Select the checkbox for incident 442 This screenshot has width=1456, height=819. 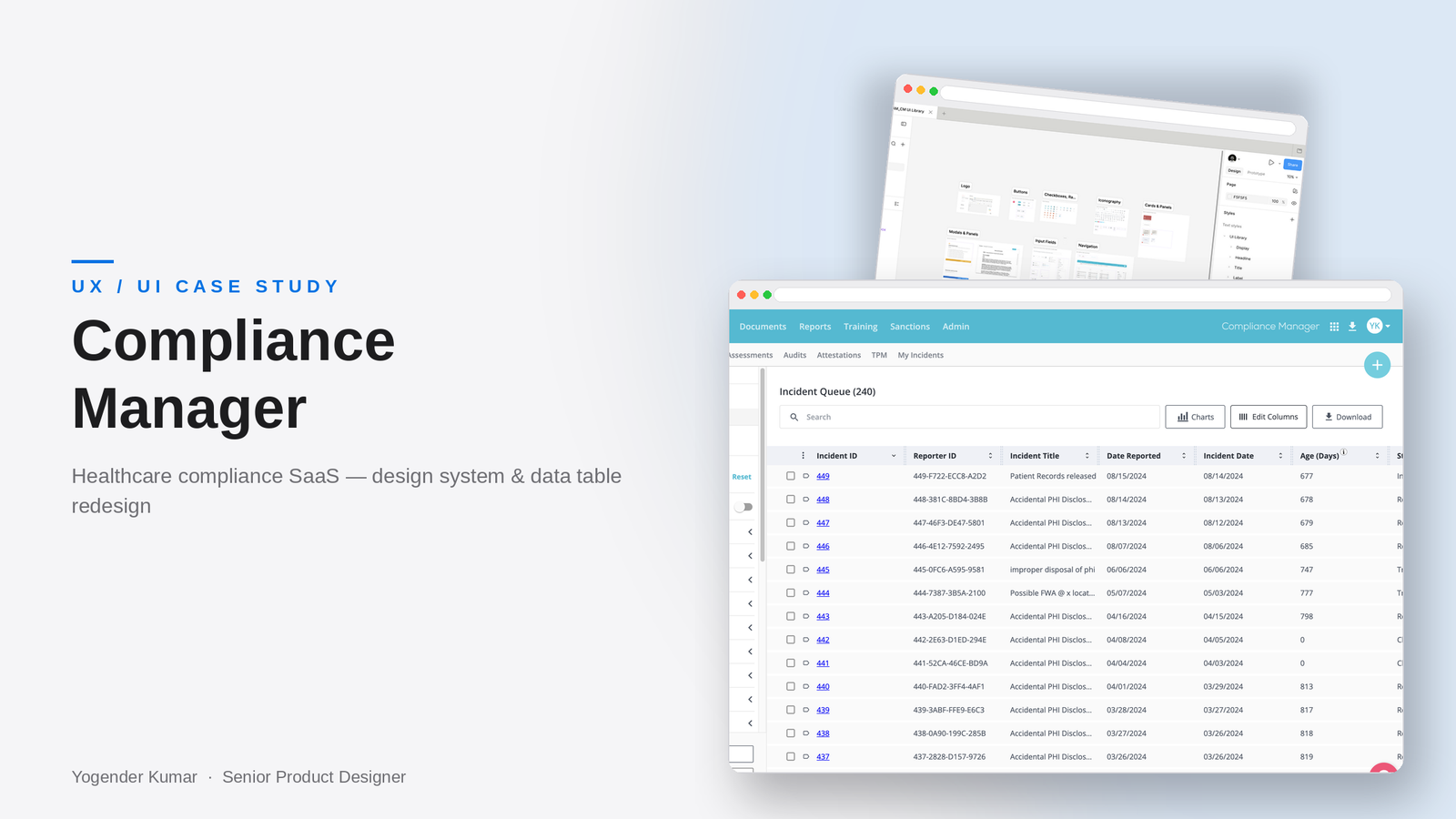791,640
